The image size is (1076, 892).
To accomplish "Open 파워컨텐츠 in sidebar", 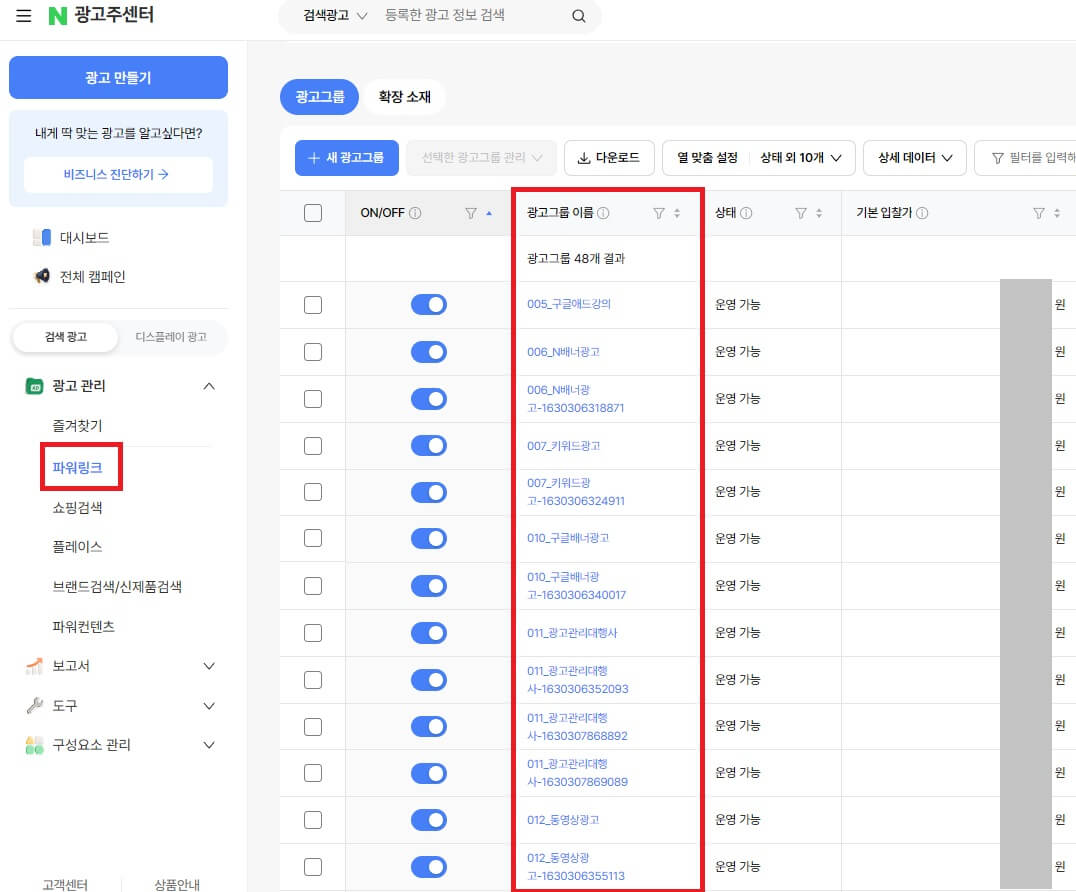I will point(84,626).
